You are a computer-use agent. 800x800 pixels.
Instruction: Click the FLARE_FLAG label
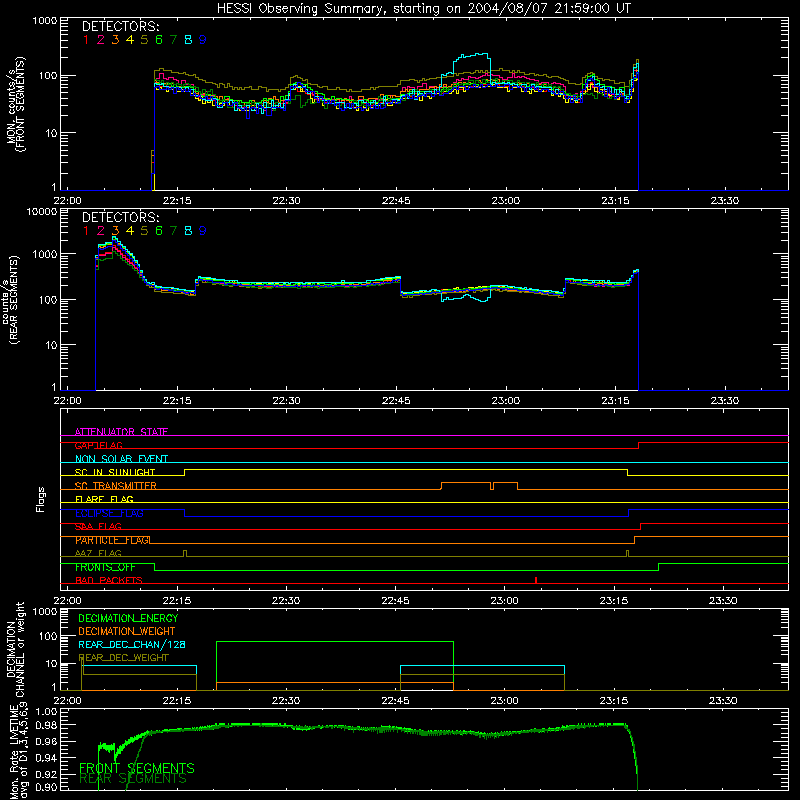[x=104, y=499]
